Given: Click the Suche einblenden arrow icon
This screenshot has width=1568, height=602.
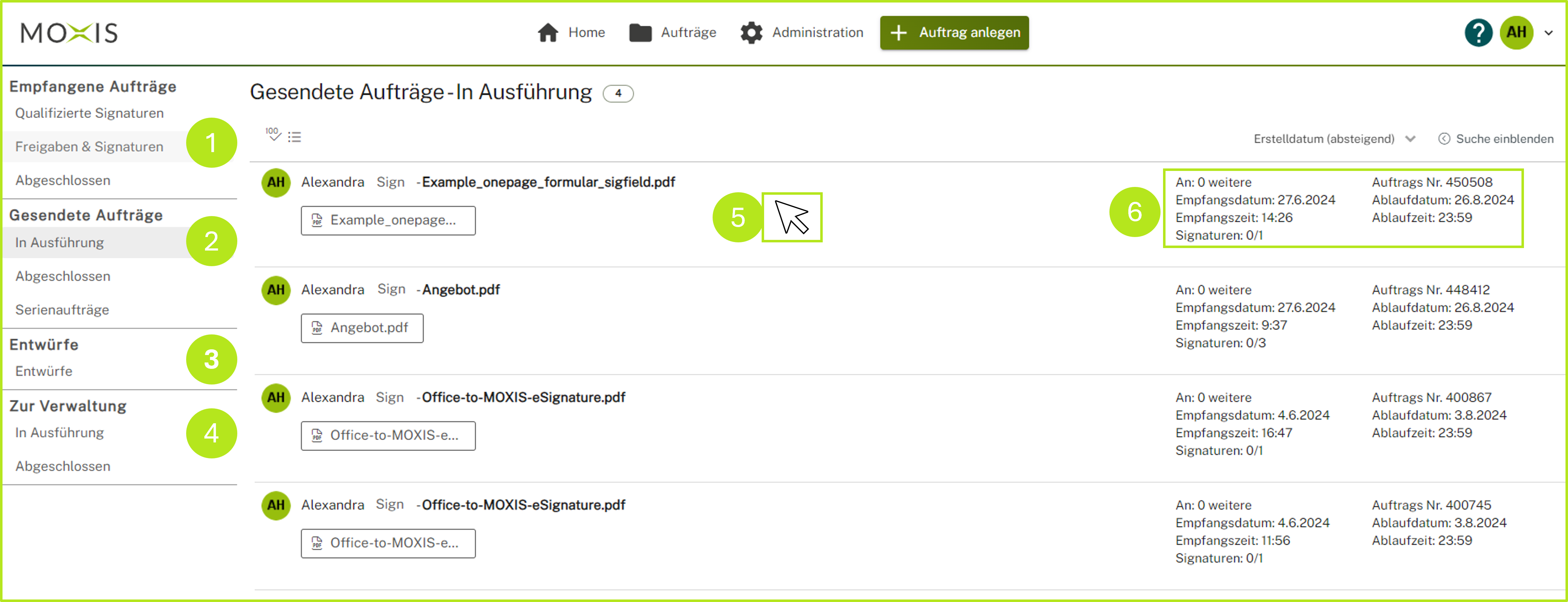Looking at the screenshot, I should tap(1444, 139).
